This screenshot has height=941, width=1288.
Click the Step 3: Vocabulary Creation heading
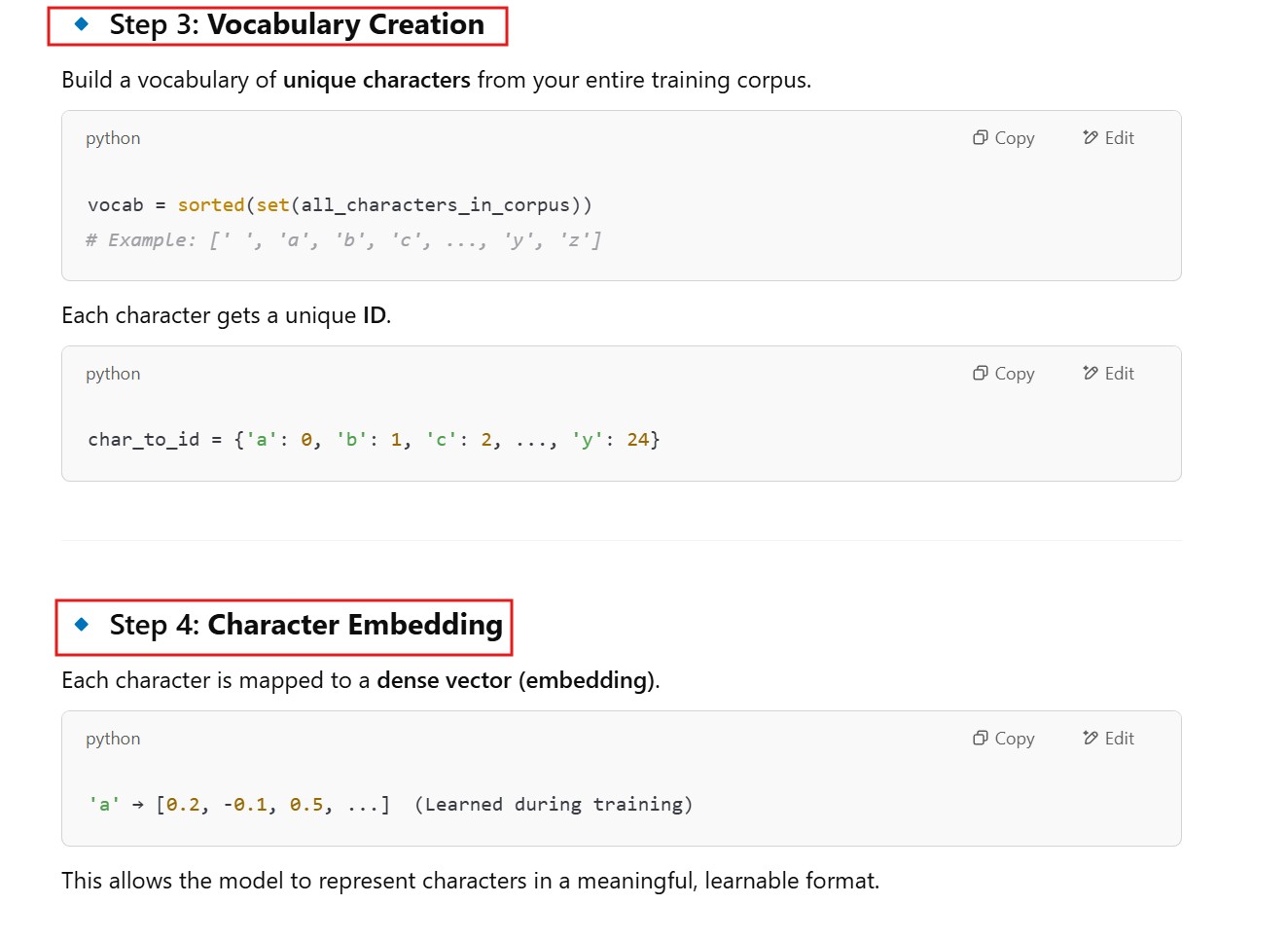point(297,25)
